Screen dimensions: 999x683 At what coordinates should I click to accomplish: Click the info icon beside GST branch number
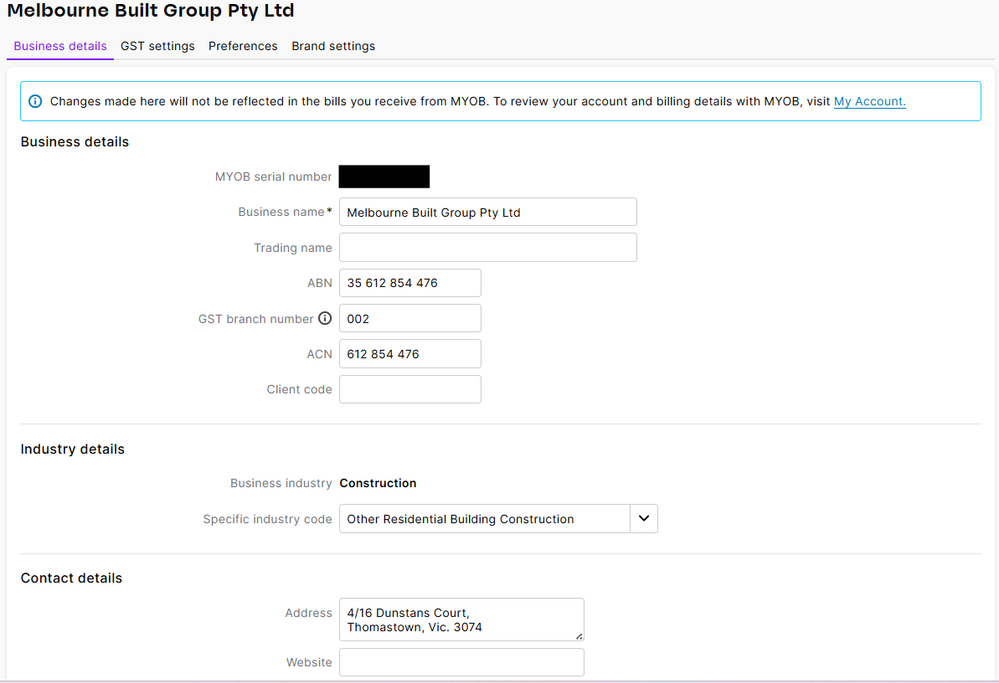point(324,319)
